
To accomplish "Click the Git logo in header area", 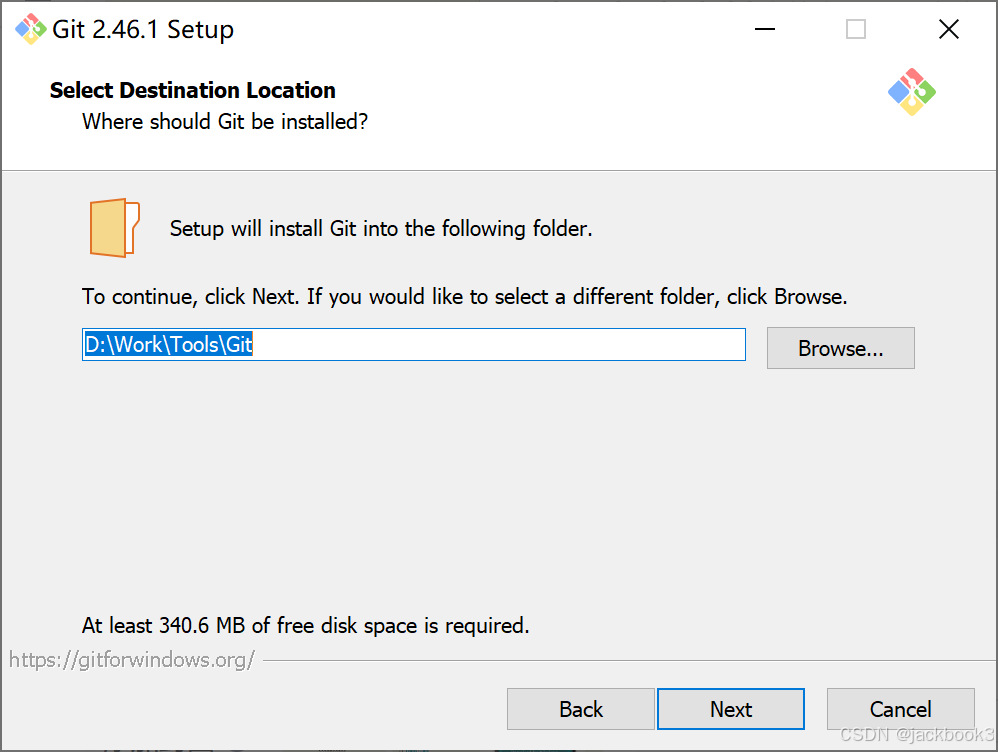I will (911, 92).
